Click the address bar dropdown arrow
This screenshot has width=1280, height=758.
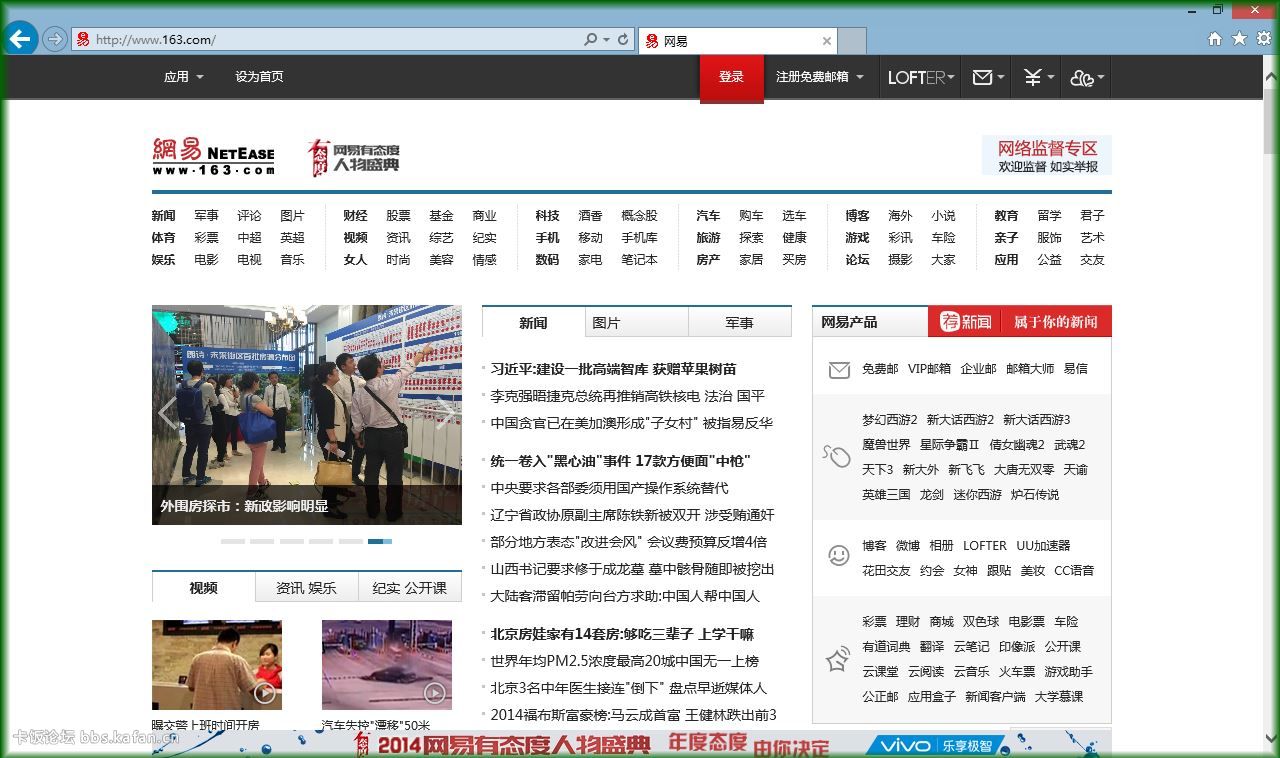606,40
